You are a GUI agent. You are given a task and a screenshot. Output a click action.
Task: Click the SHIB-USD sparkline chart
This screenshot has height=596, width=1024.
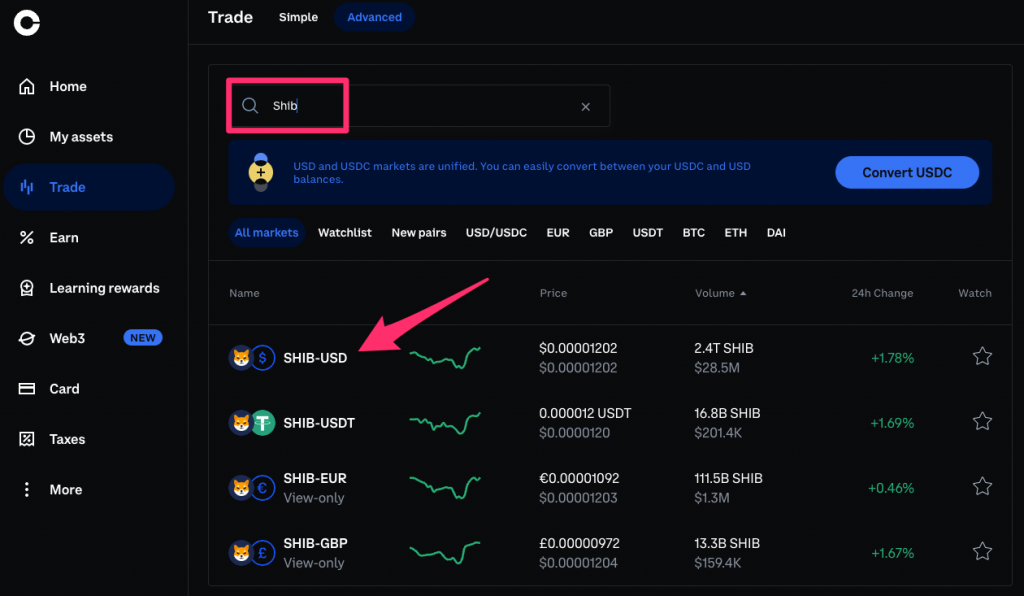pyautogui.click(x=445, y=358)
